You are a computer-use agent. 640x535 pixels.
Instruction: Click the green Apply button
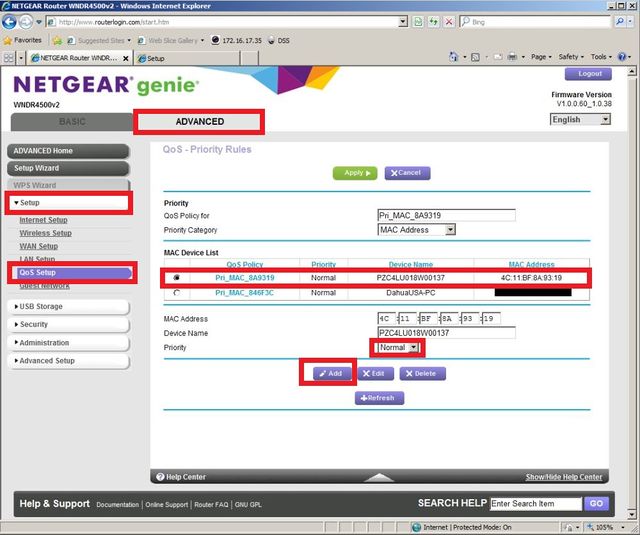tap(355, 173)
